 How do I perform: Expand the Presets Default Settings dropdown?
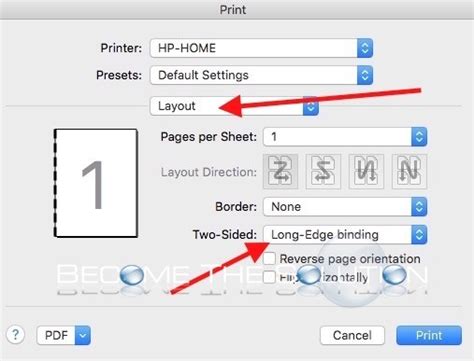(x=261, y=75)
